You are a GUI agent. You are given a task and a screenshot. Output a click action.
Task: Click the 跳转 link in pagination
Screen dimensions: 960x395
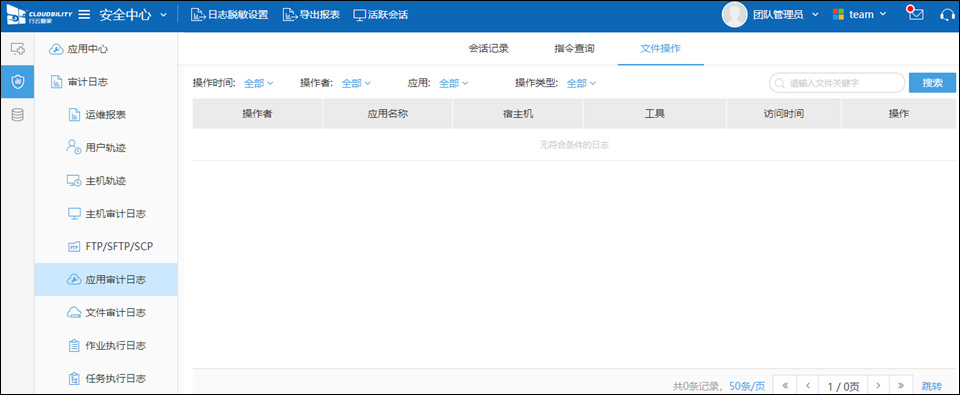click(x=932, y=386)
